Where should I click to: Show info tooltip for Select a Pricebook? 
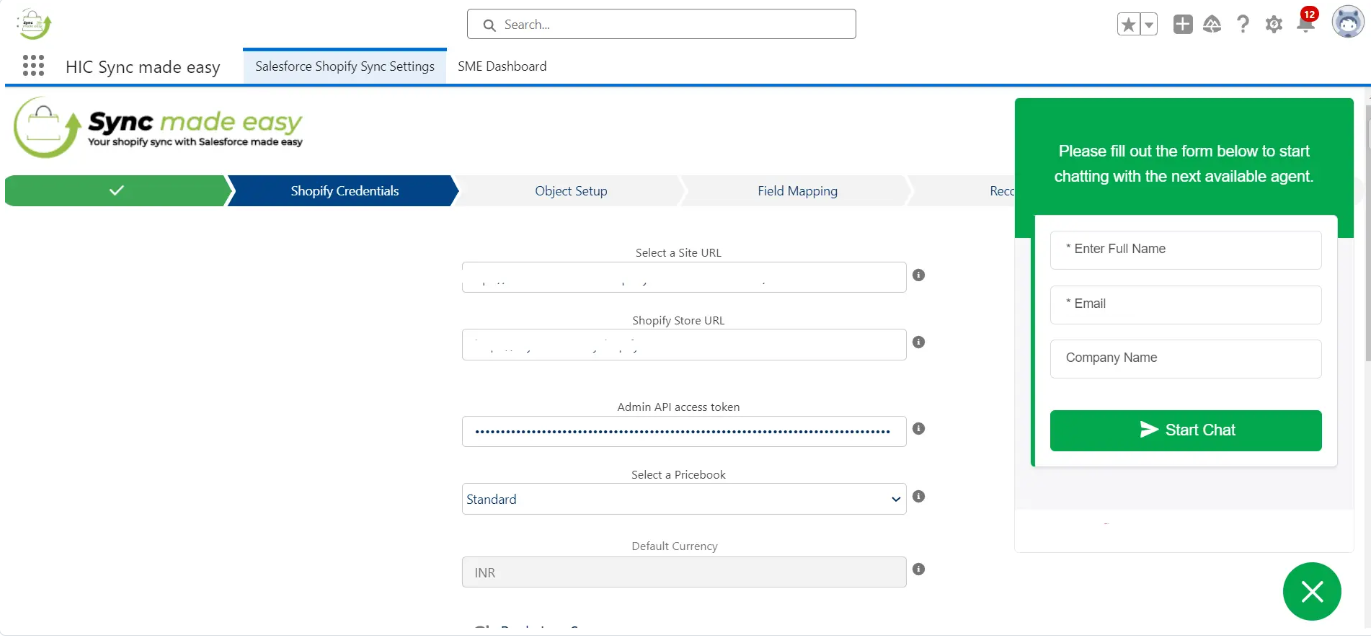coord(919,496)
